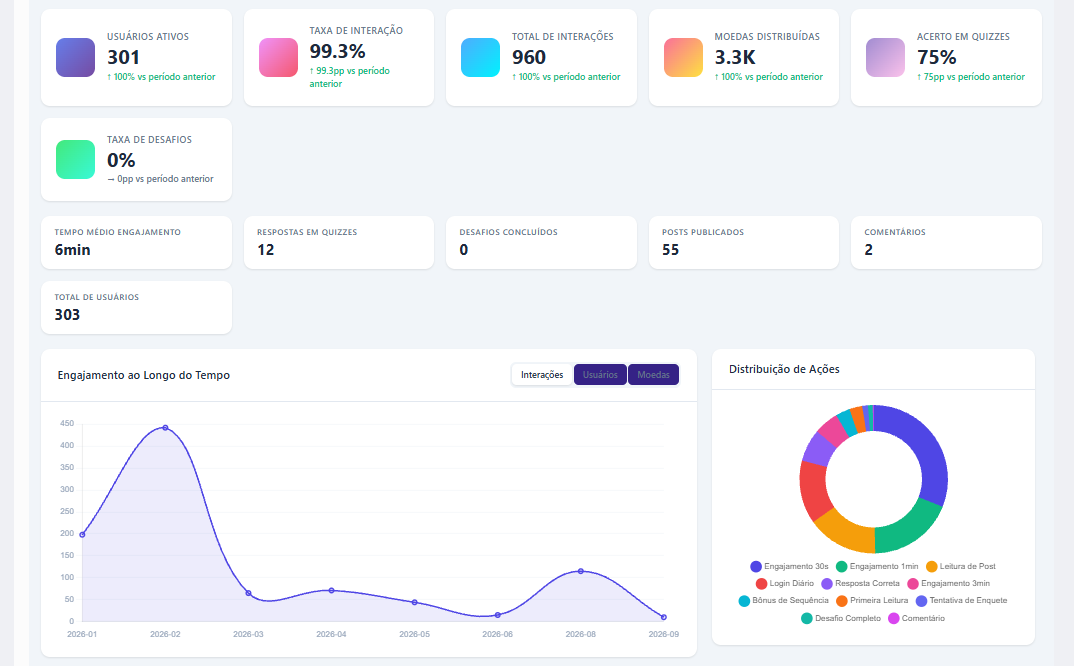
Task: Click the pink Taxa de Interação icon
Action: [278, 58]
